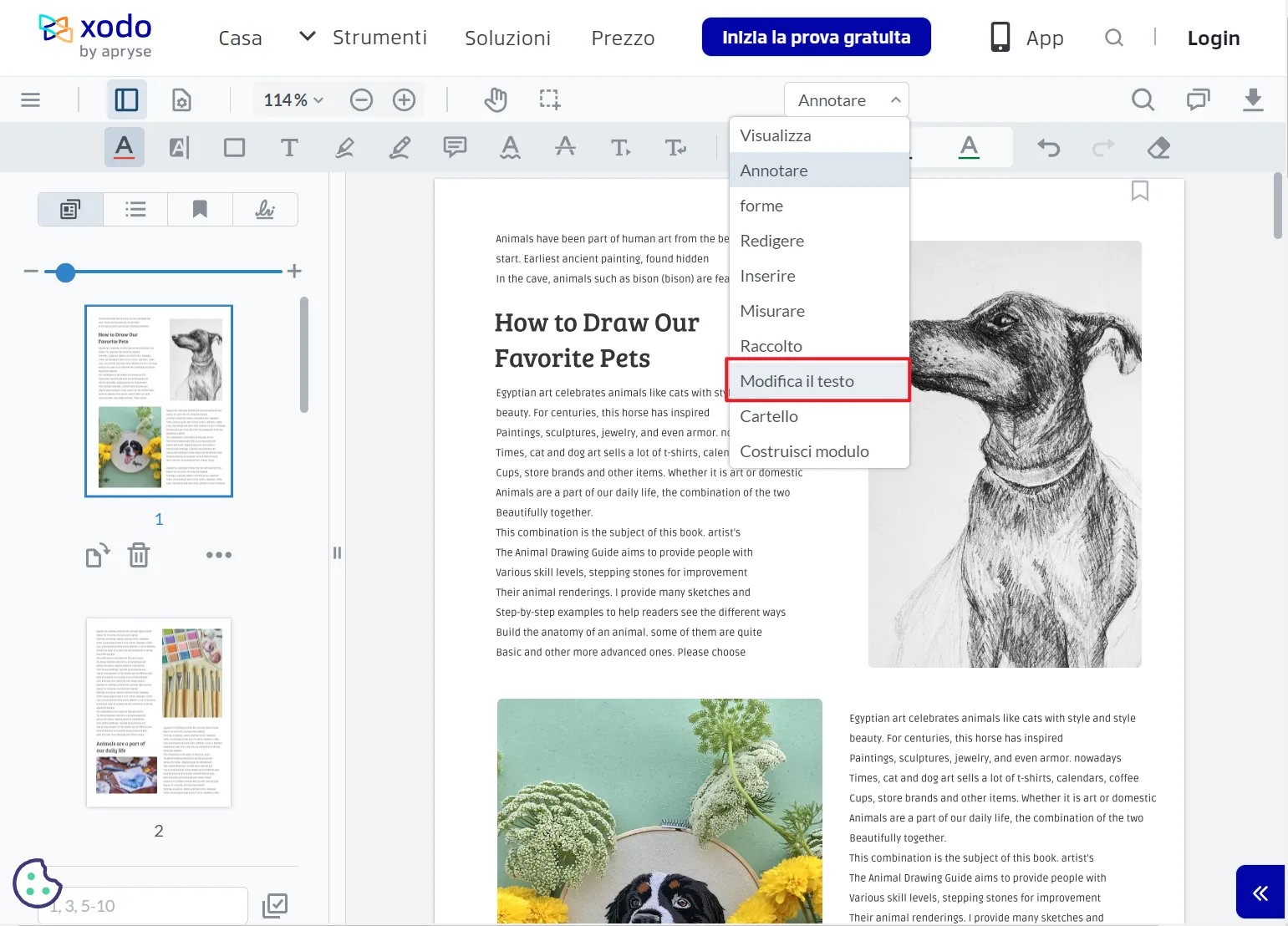Zoom in with the plus circle icon
The width and height of the screenshot is (1288, 926).
coord(404,100)
